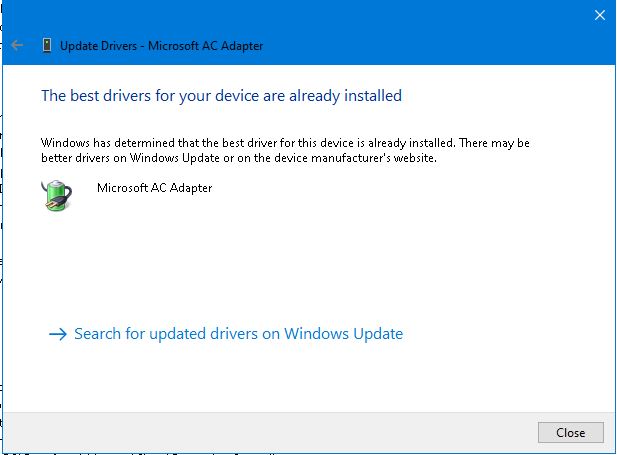Open Search for updated drivers on Windows Update
The image size is (617, 455).
point(238,334)
